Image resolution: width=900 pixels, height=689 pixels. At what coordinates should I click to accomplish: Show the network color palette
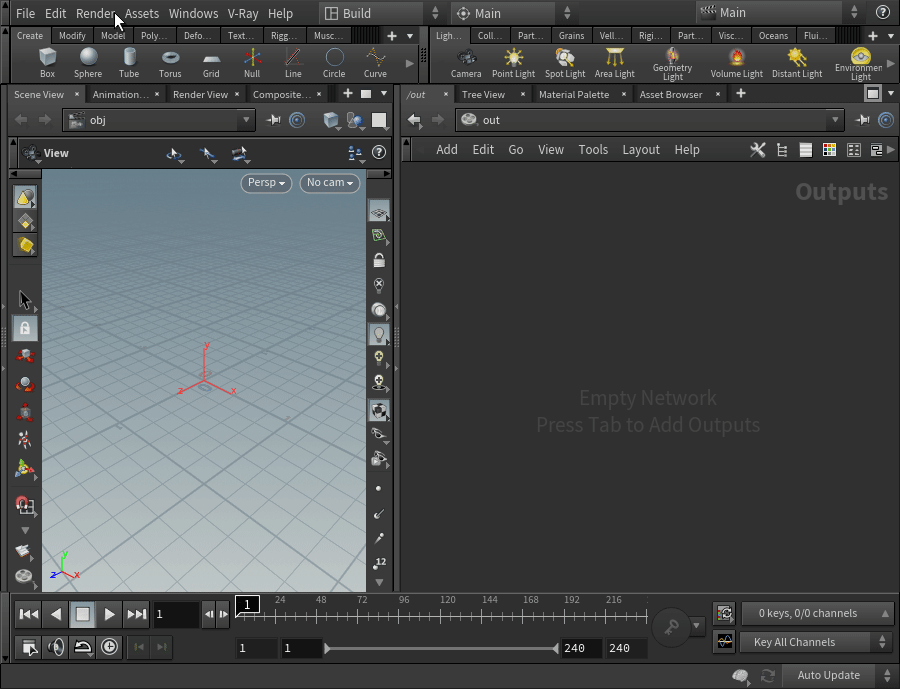(x=829, y=150)
